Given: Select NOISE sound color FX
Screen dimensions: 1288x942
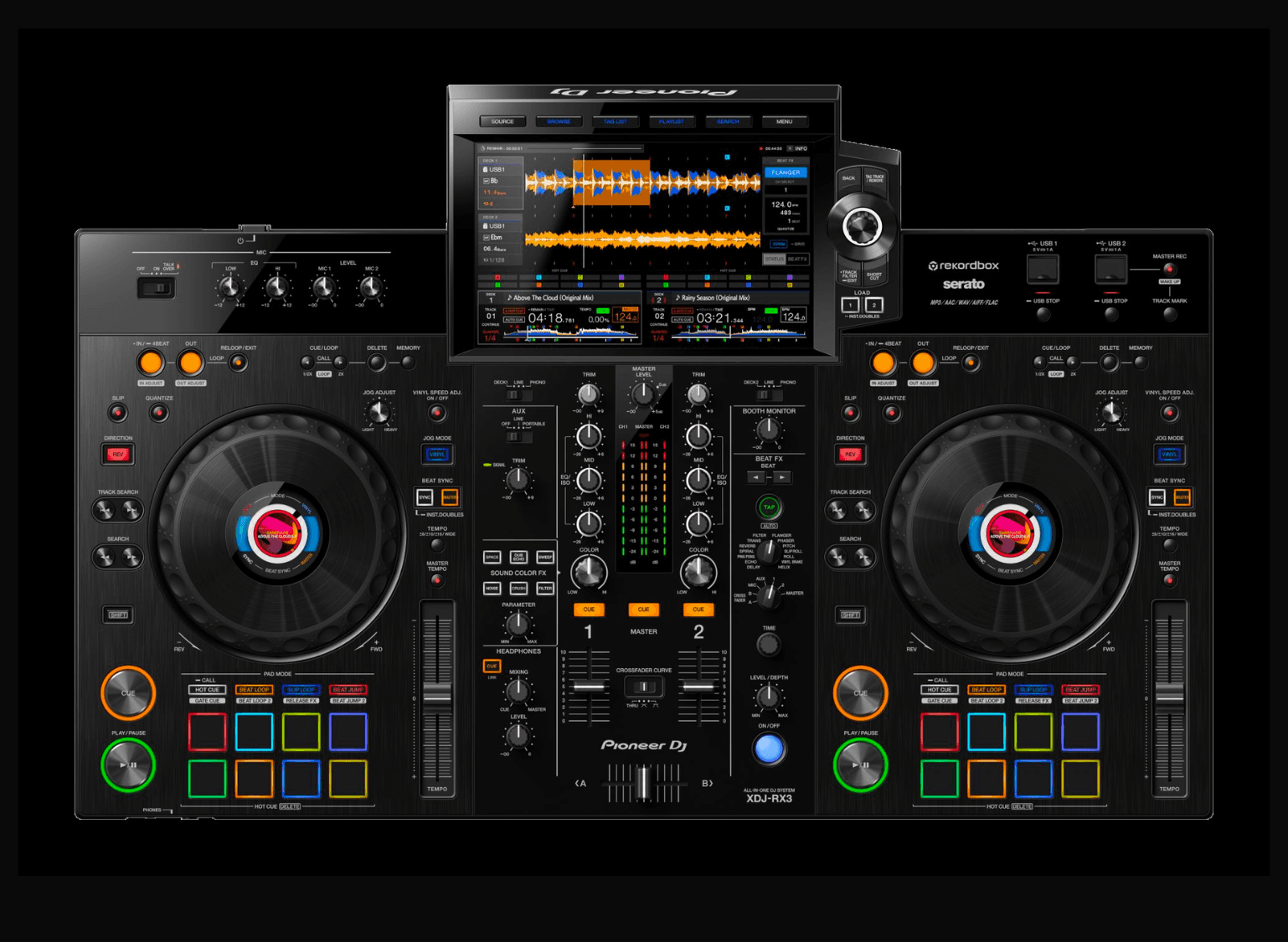Looking at the screenshot, I should point(492,589).
